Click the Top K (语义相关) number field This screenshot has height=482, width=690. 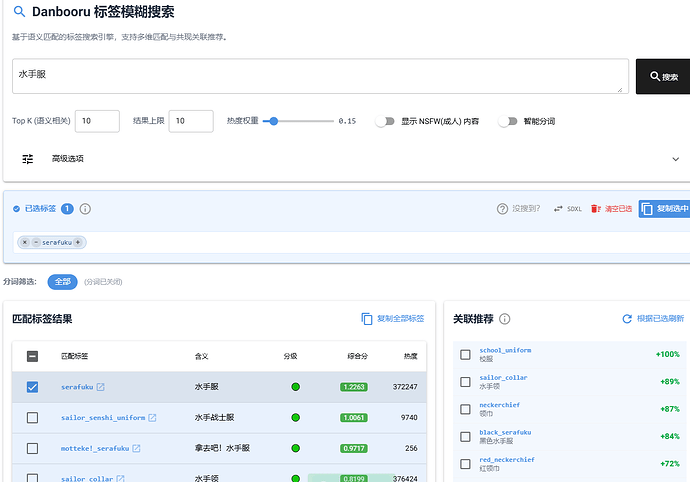pyautogui.click(x=97, y=121)
